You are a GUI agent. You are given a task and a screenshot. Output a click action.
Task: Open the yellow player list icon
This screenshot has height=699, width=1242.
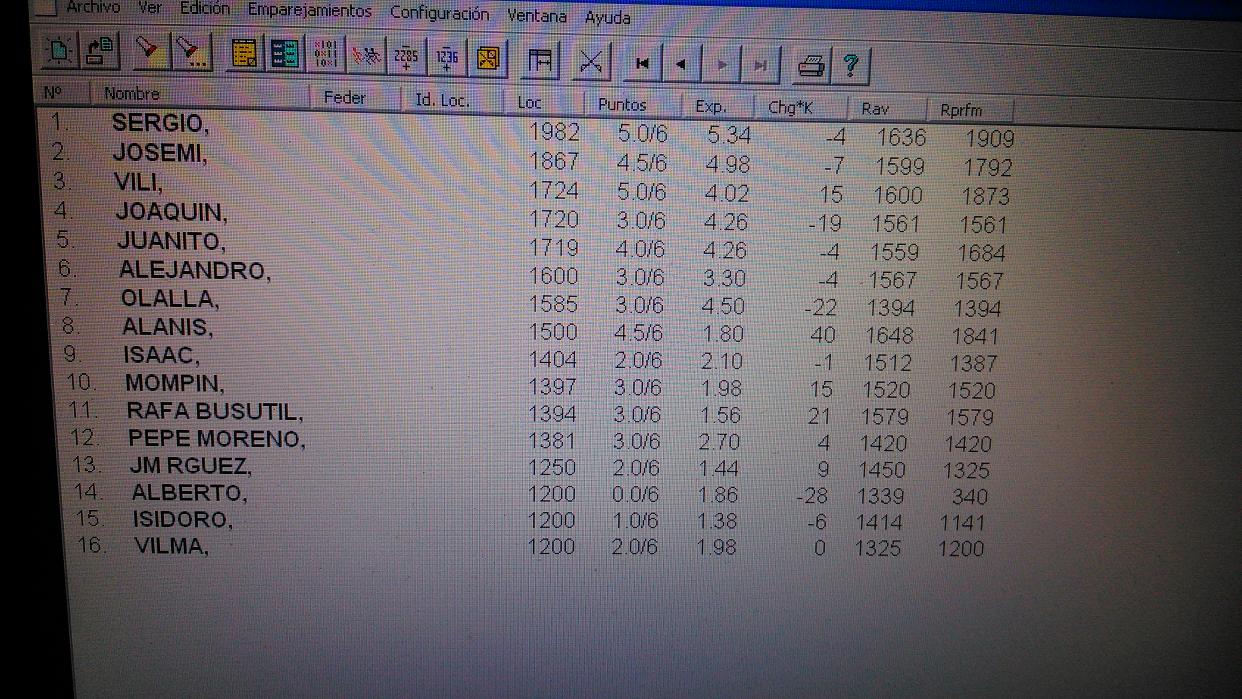click(244, 54)
